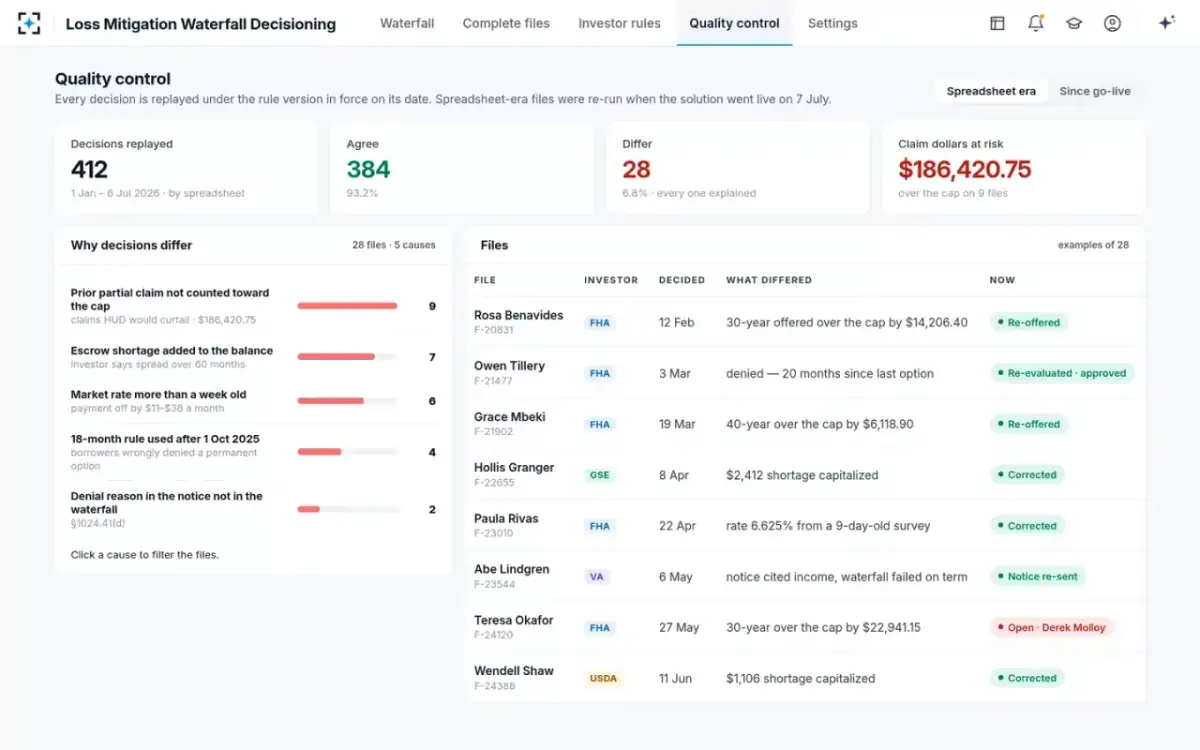Click "28 files · 5 causes" text
This screenshot has height=750, width=1200.
tap(394, 245)
